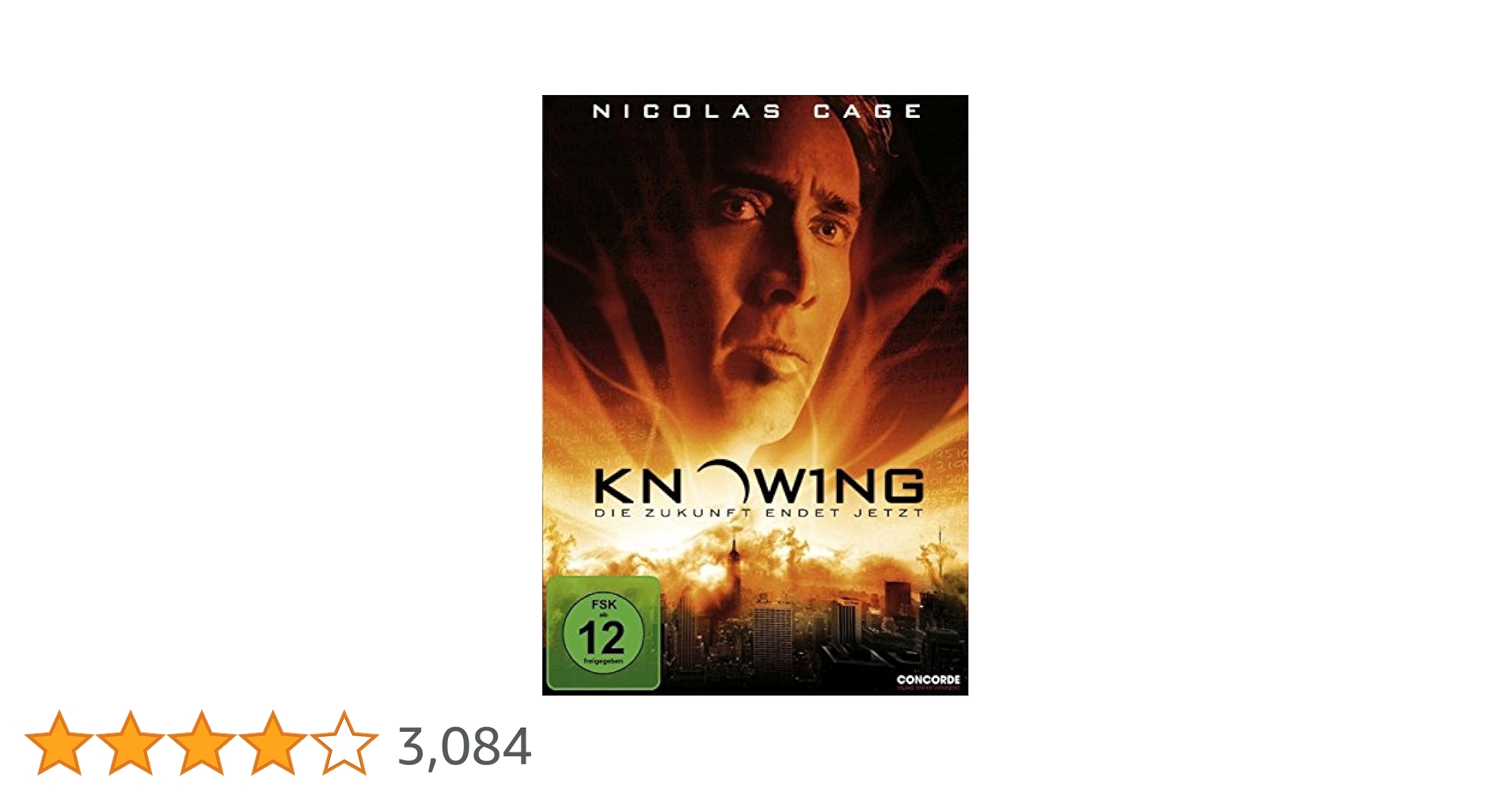The image size is (1512, 792).
Task: Click the word CAGE at the cover top
Action: pyautogui.click(x=868, y=112)
